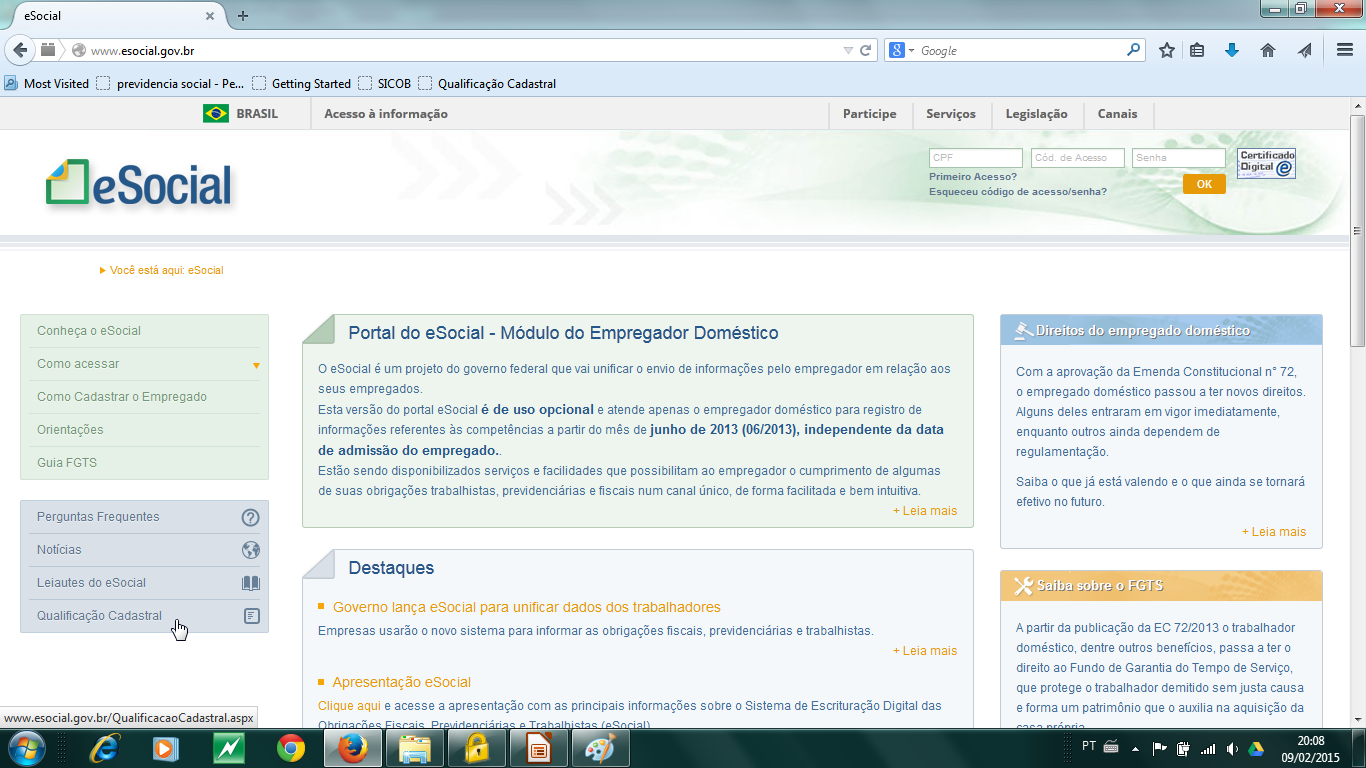Open the address bar history dropdown arrow

[x=848, y=50]
